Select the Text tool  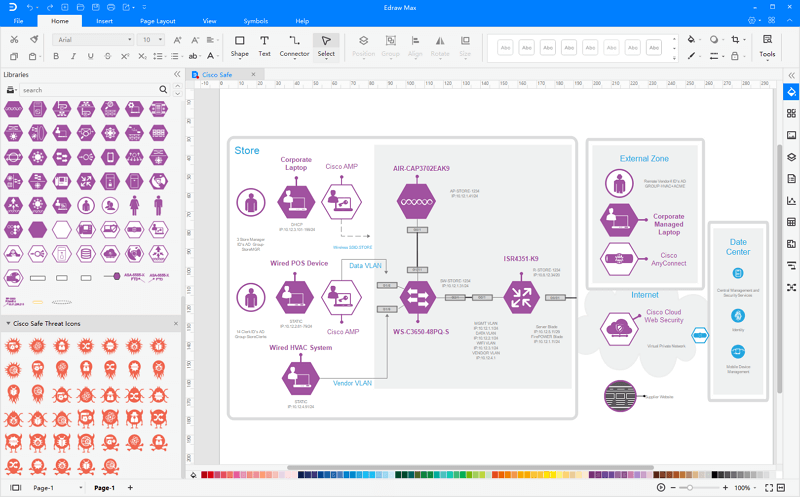tap(264, 46)
